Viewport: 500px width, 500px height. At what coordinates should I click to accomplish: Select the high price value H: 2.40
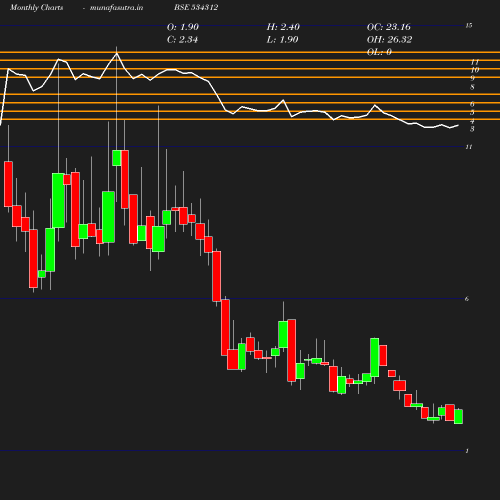pyautogui.click(x=283, y=27)
